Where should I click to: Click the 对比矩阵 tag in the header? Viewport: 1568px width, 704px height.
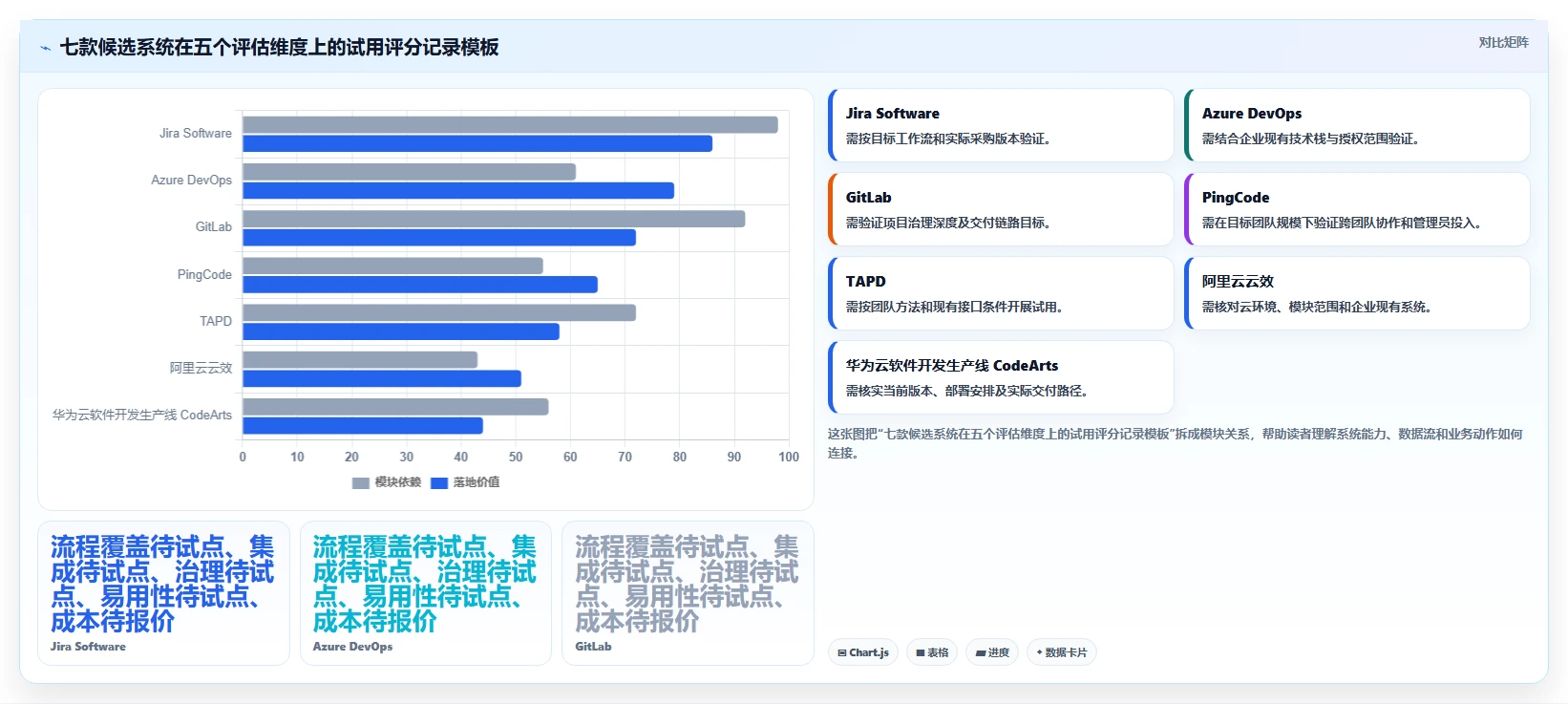click(1503, 42)
